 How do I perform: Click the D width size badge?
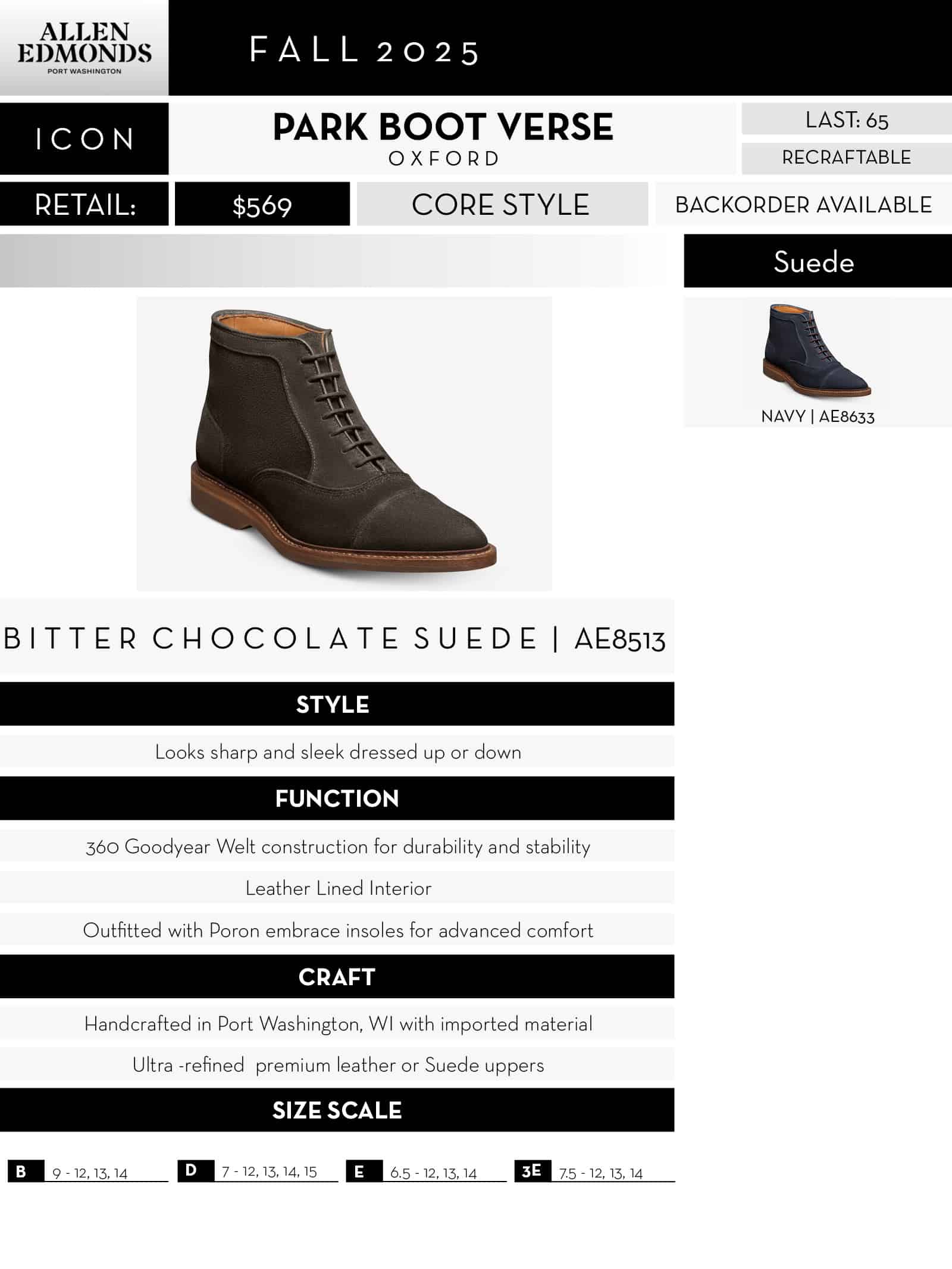(x=195, y=1170)
